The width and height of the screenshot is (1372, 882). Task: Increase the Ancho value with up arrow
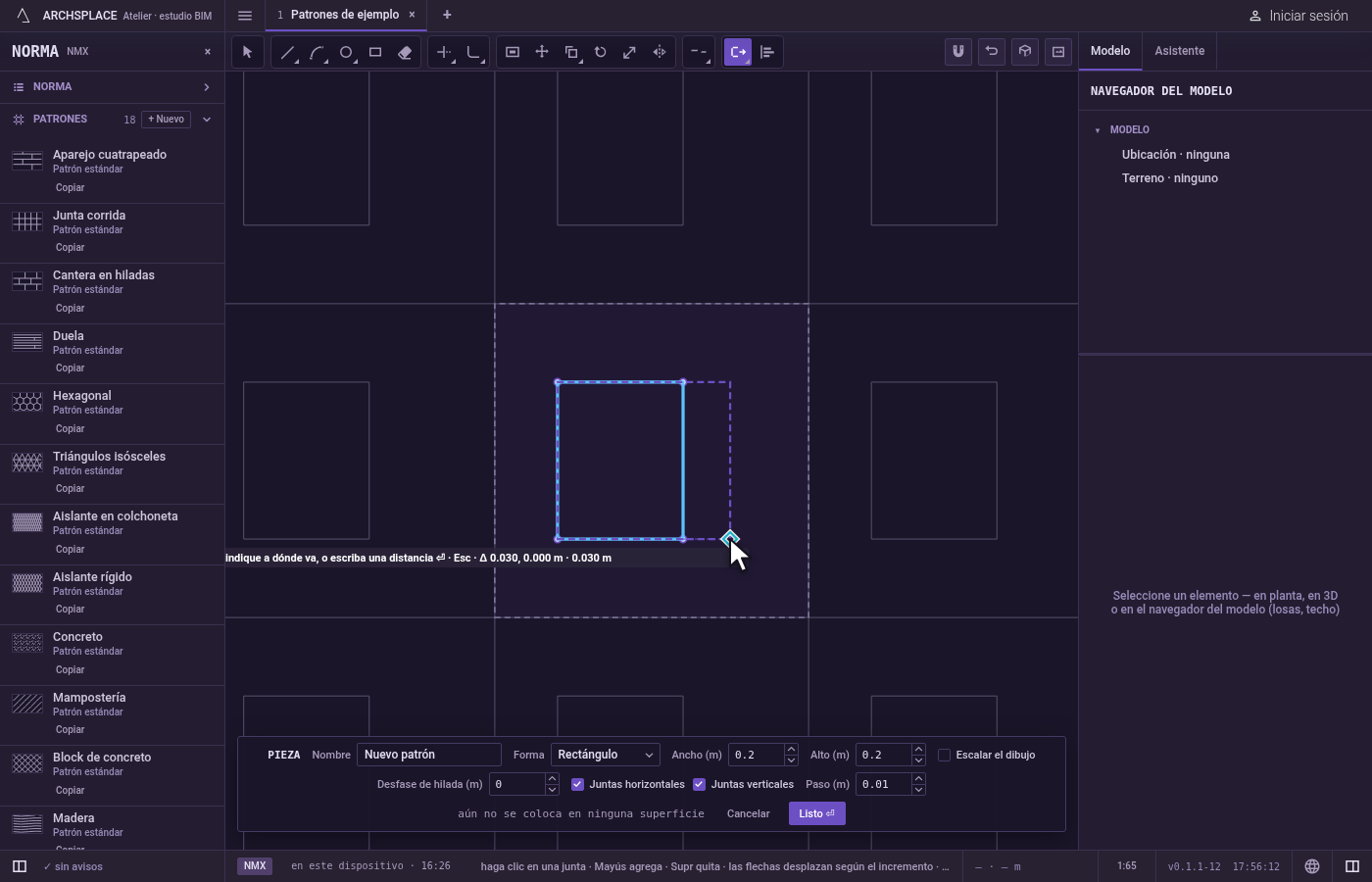[791, 750]
